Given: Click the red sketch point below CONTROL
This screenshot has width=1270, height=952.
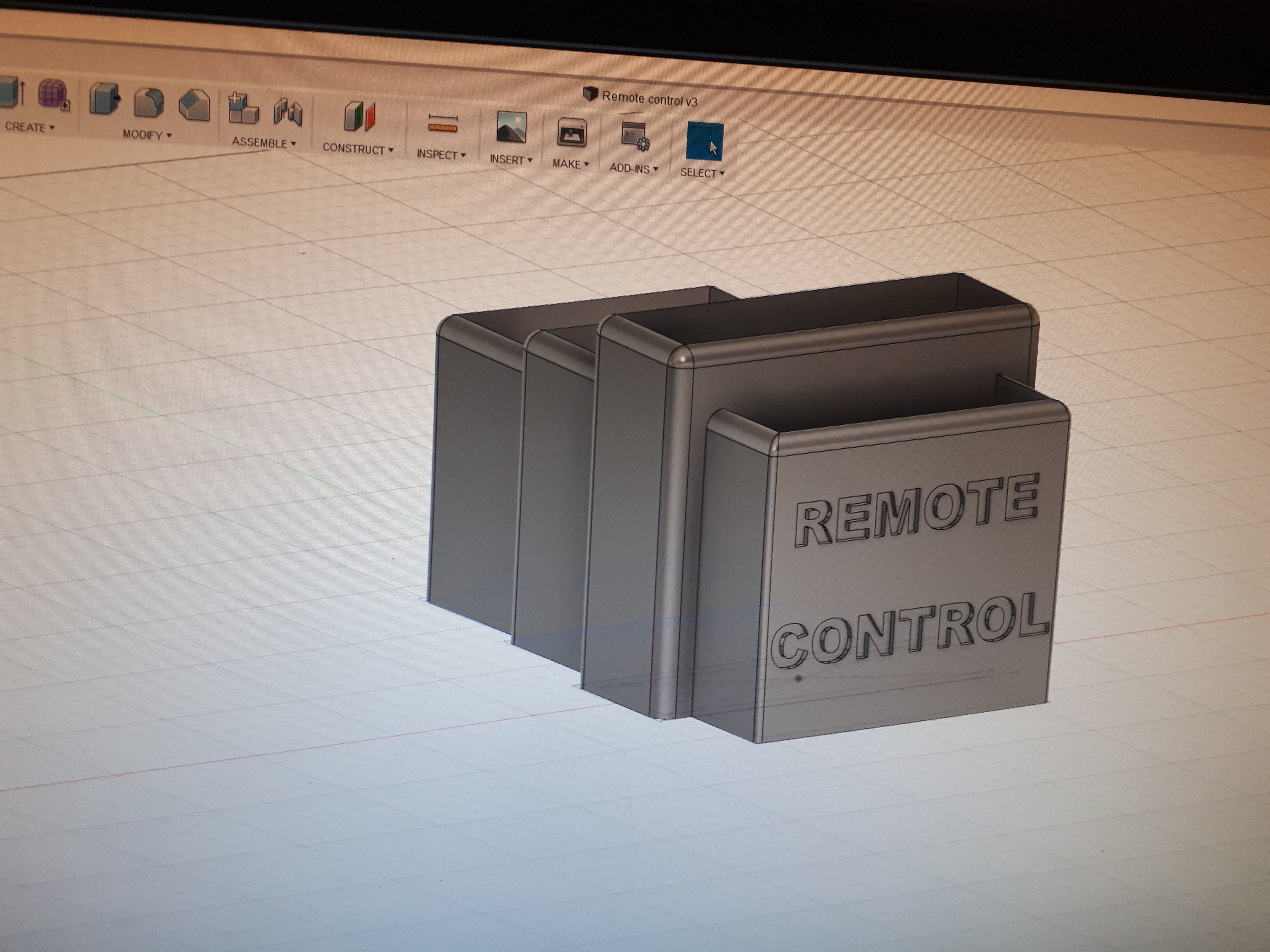Looking at the screenshot, I should tap(799, 678).
